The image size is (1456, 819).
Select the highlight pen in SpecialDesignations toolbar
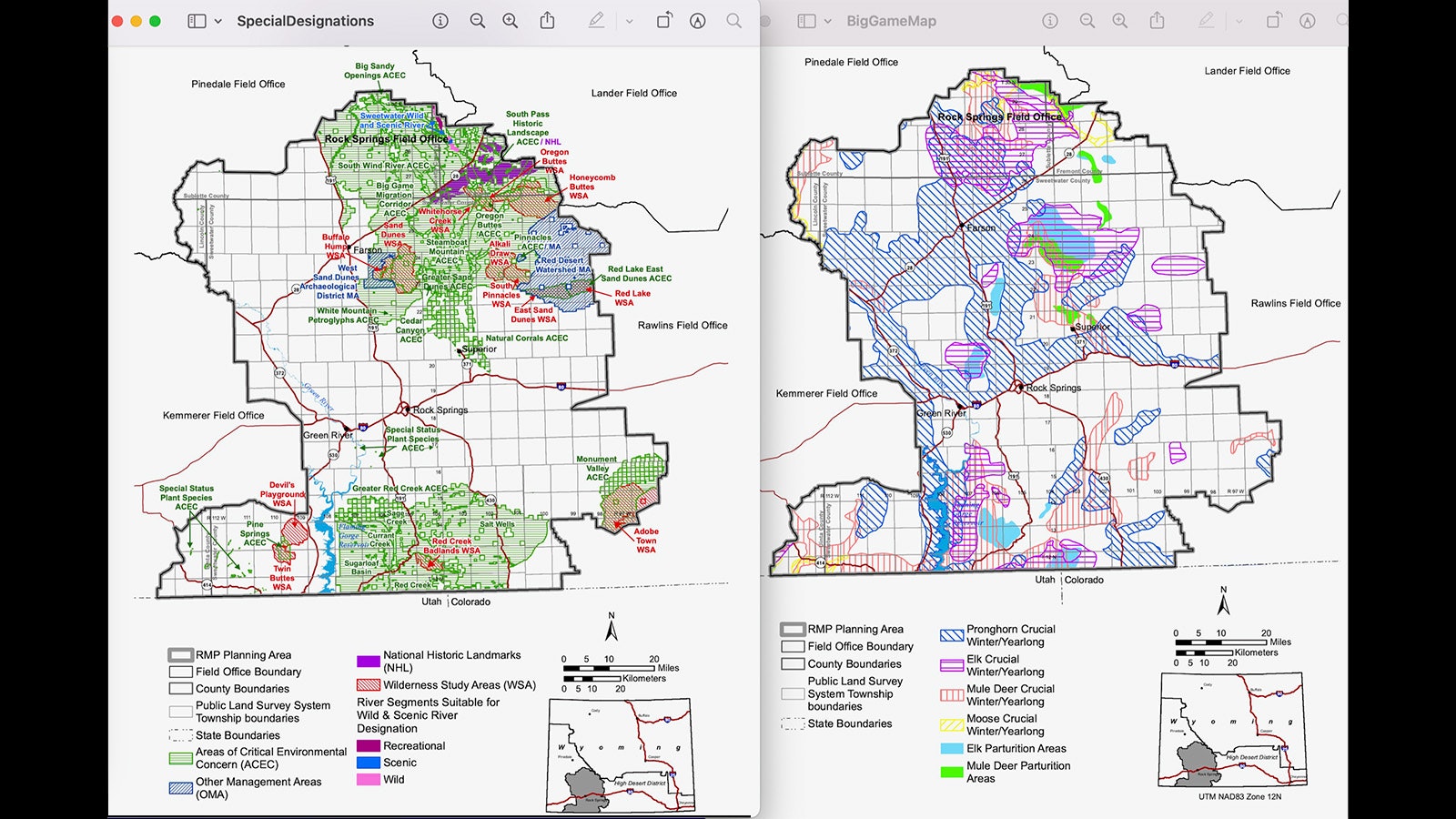tap(596, 21)
